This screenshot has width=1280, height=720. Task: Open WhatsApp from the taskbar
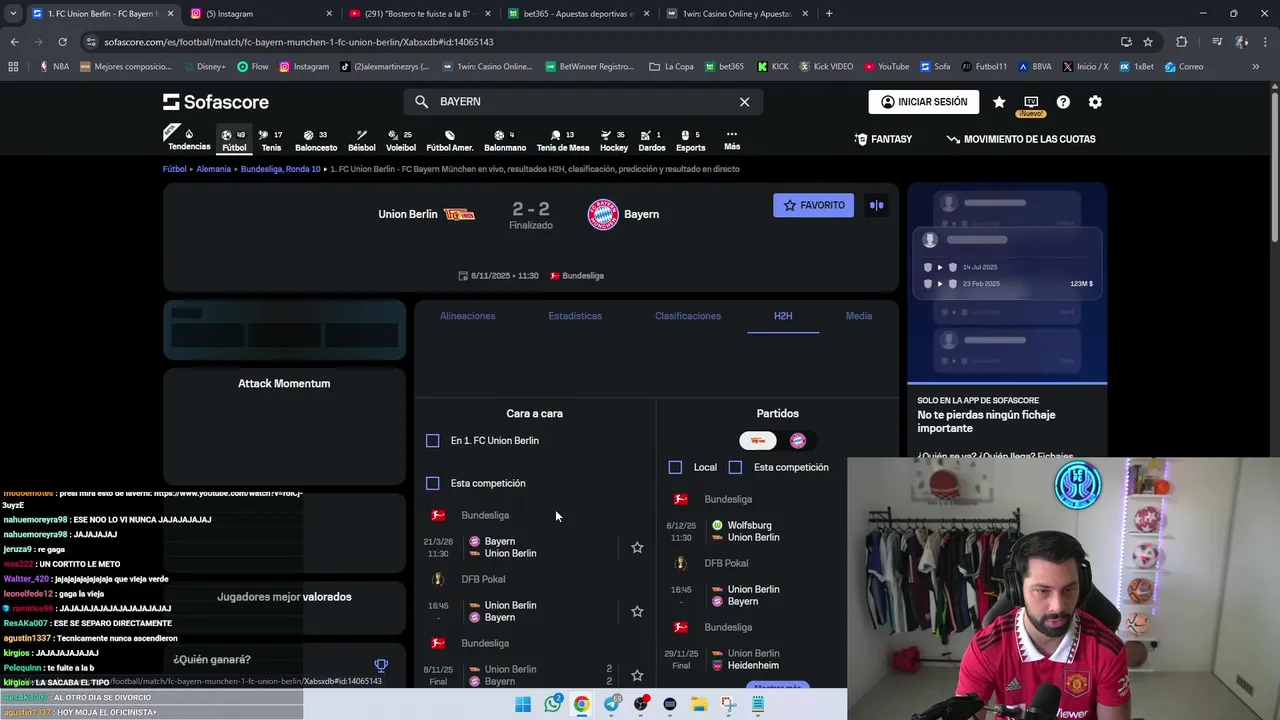click(553, 704)
